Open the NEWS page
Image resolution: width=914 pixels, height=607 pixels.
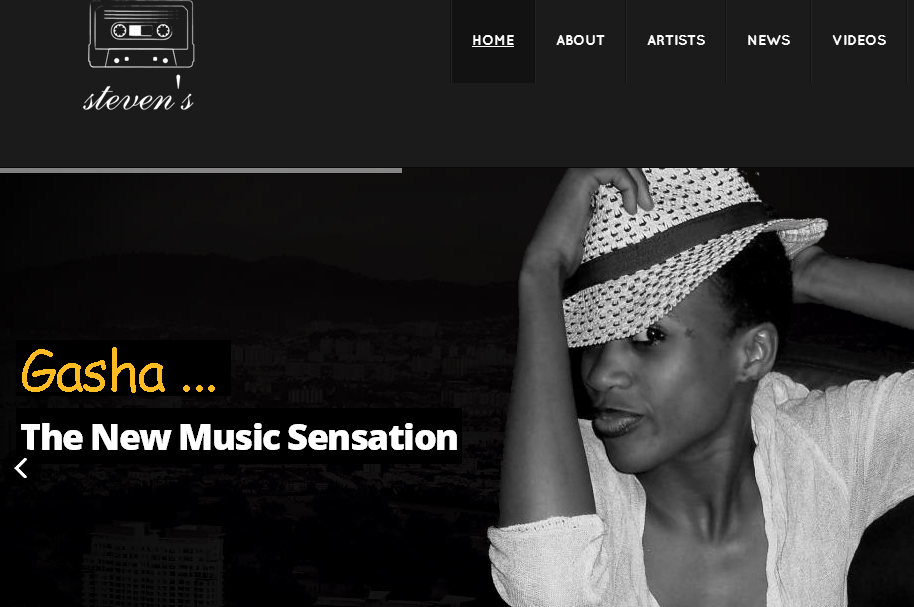pyautogui.click(x=769, y=40)
